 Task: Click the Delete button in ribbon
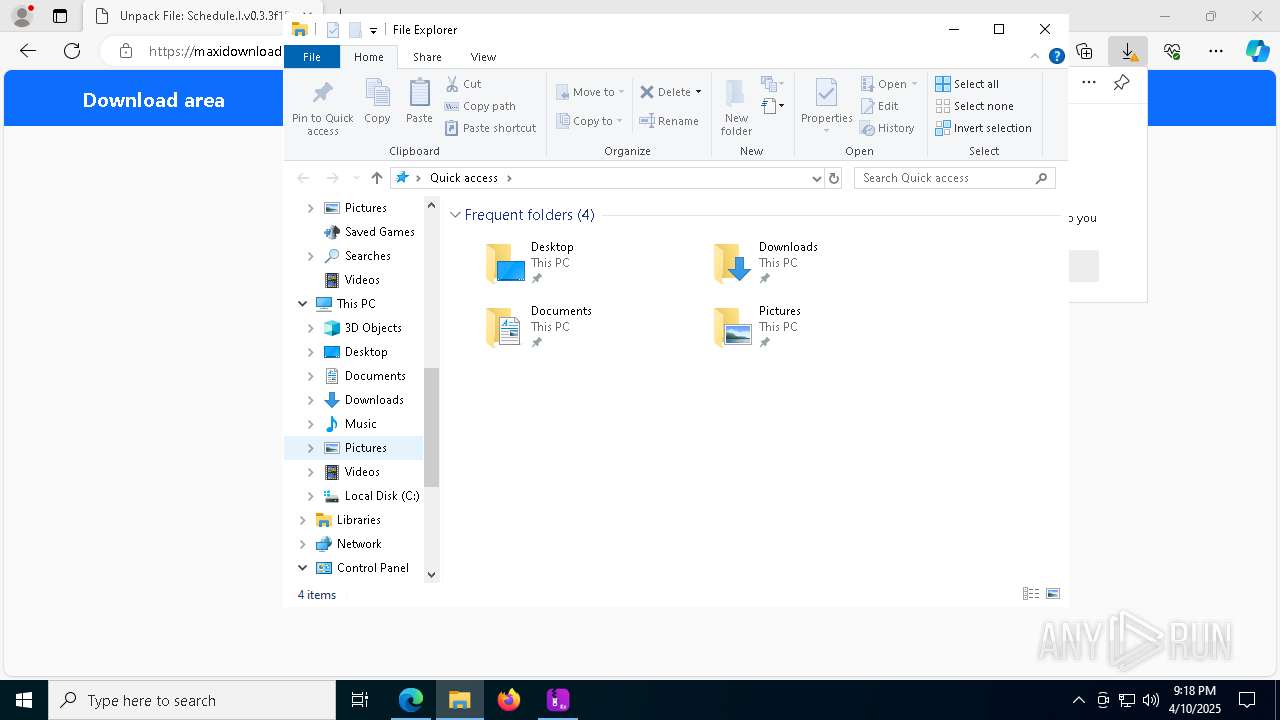[665, 92]
